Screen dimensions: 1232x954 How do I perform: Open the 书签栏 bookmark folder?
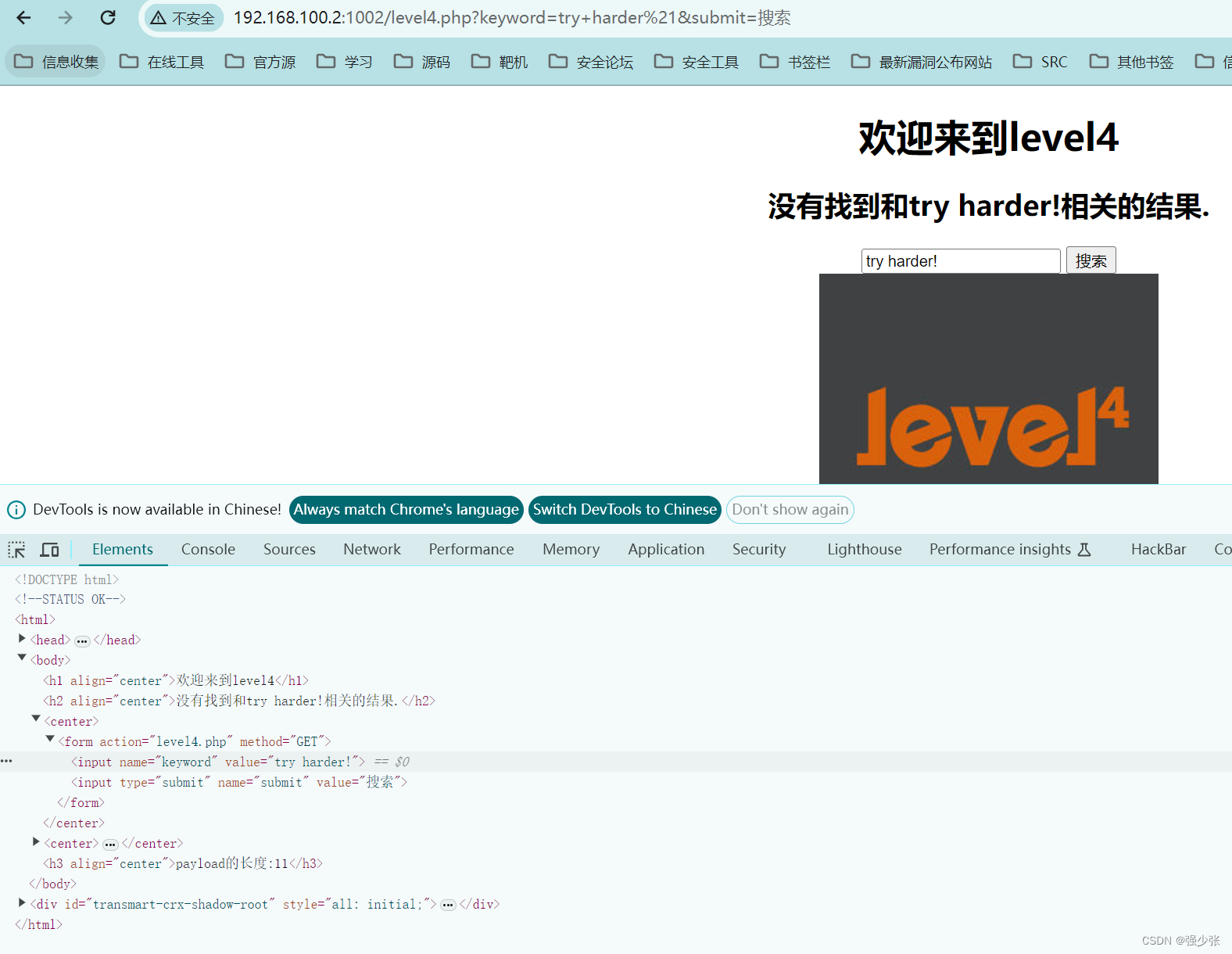795,62
